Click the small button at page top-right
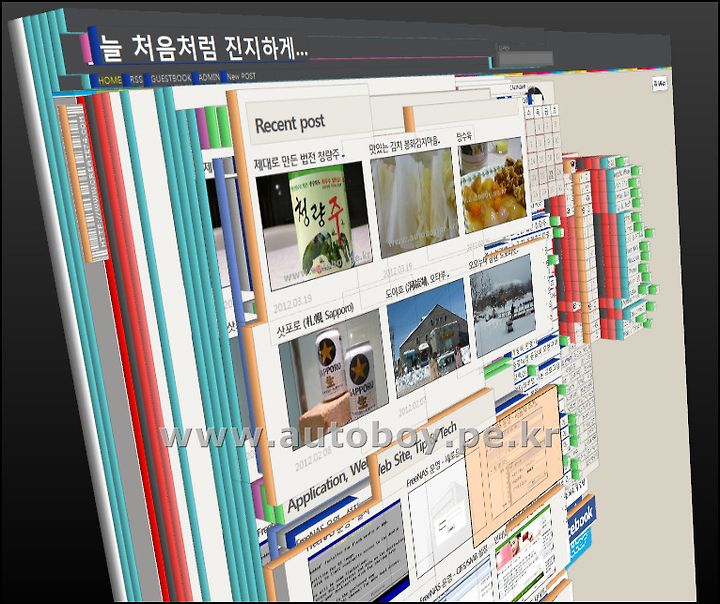The image size is (720, 604). point(659,84)
